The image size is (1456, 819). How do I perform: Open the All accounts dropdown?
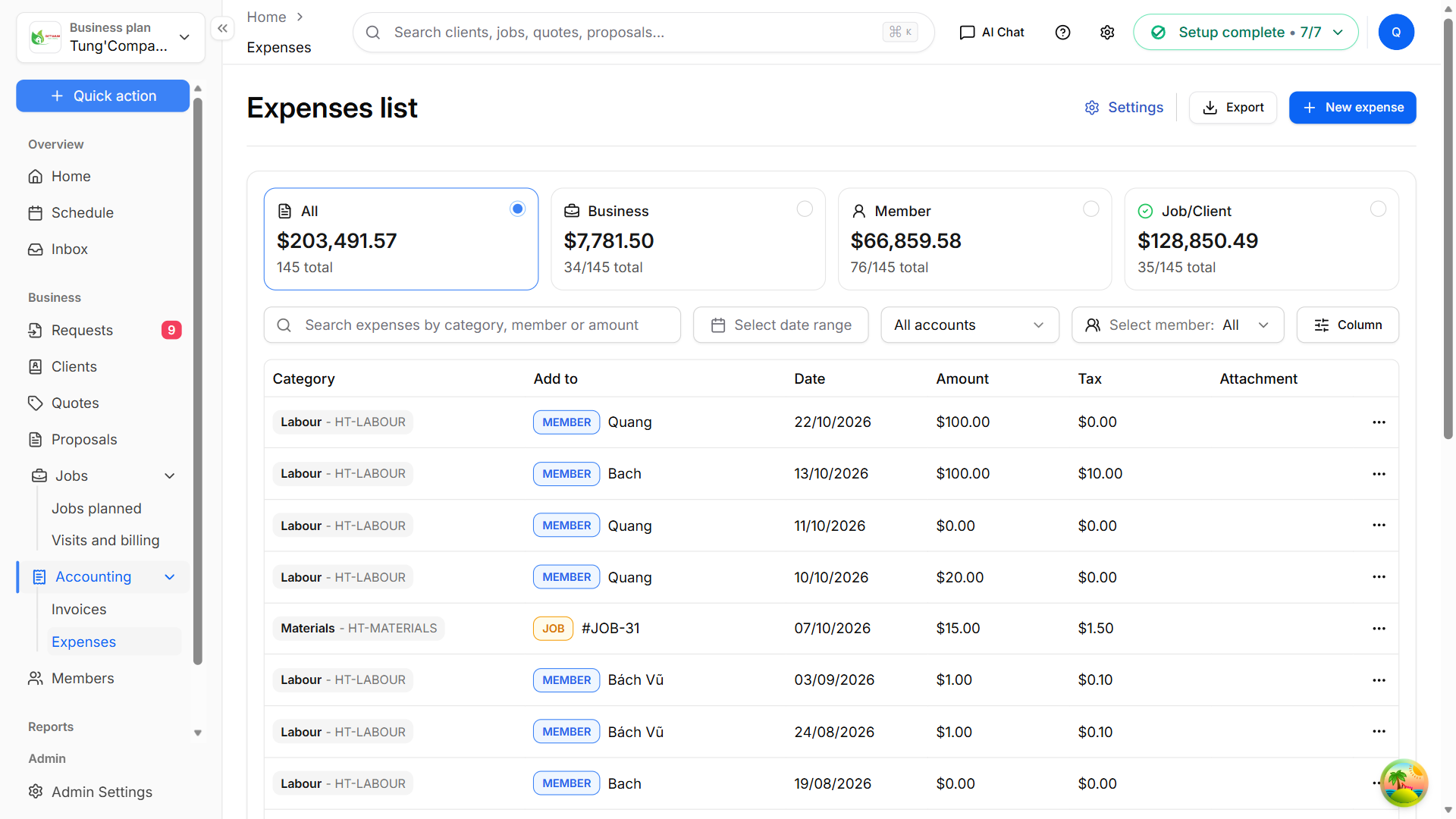click(x=969, y=325)
